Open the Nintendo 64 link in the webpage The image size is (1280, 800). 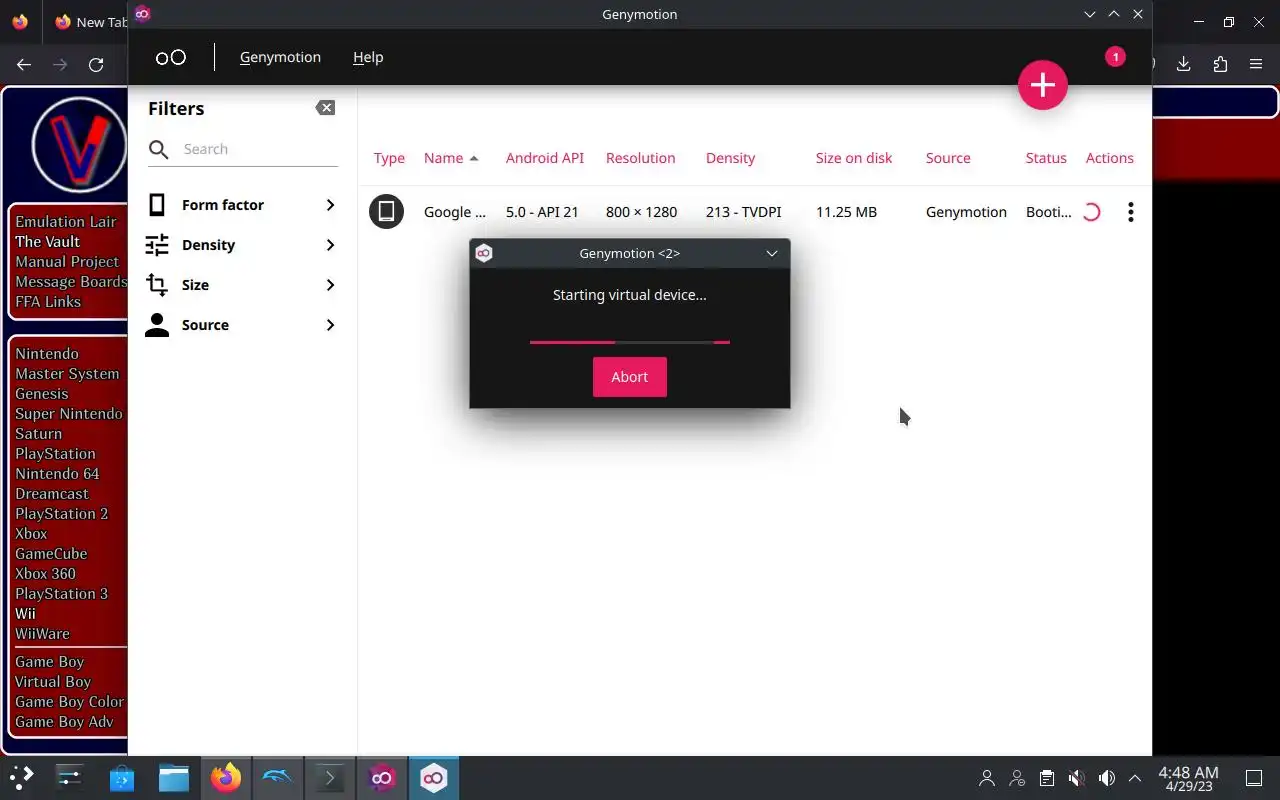(57, 473)
